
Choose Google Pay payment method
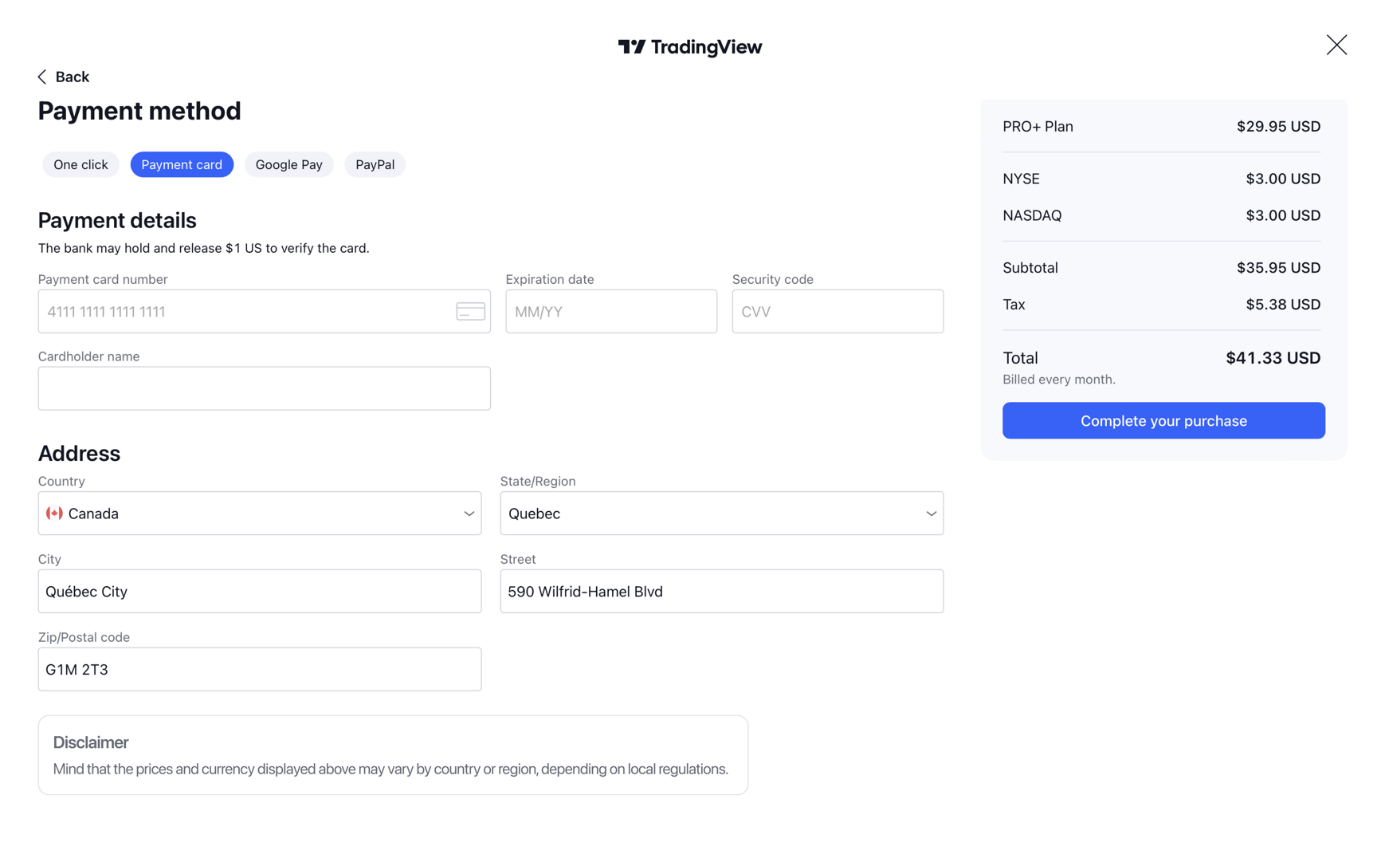[289, 165]
